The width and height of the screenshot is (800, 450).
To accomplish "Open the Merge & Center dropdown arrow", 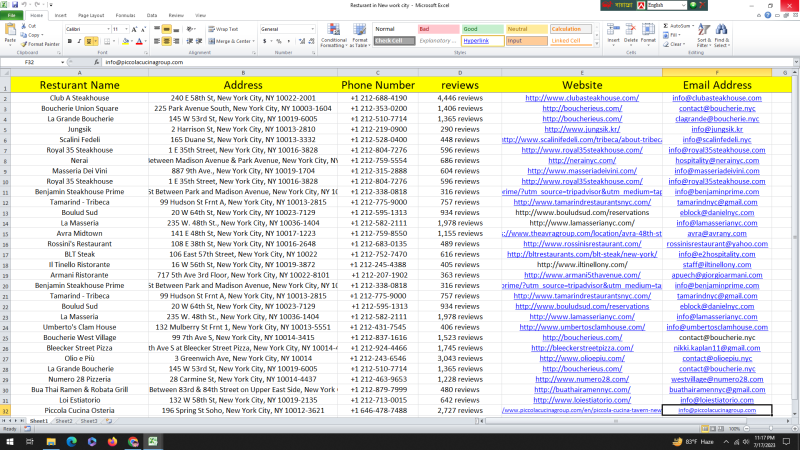I will (254, 41).
